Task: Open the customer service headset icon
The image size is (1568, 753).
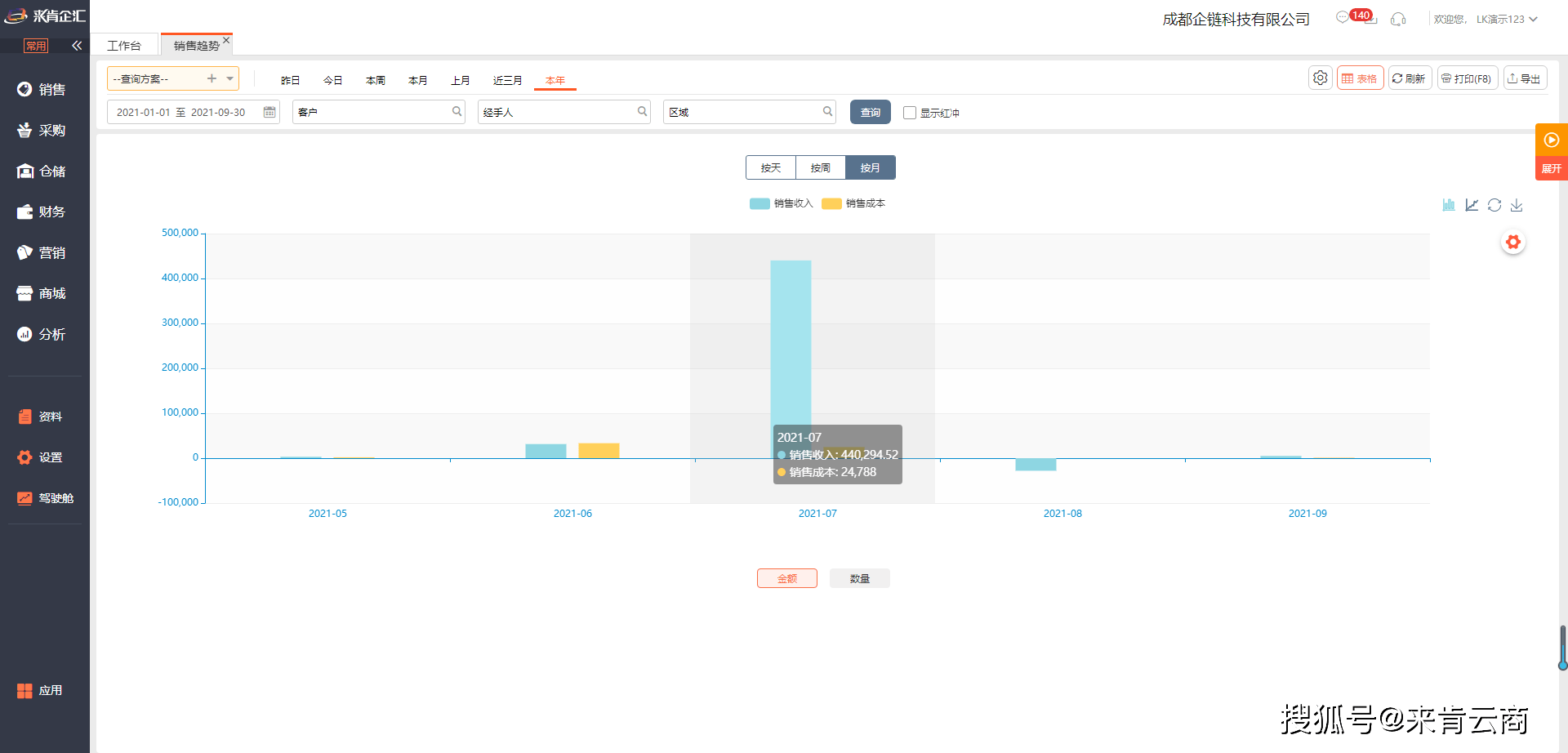Action: pos(1398,19)
